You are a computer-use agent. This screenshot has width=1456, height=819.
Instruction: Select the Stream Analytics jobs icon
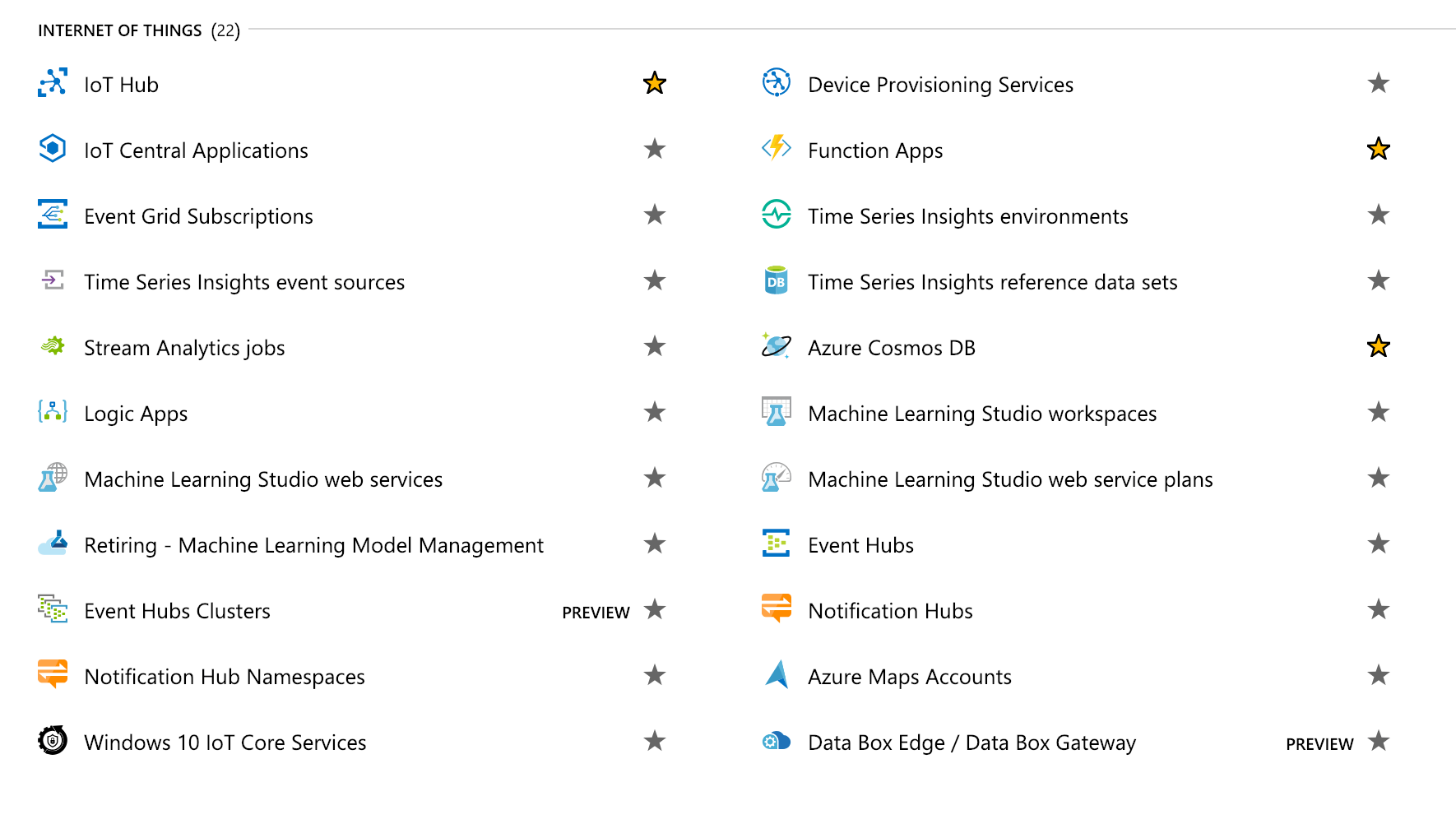tap(51, 346)
